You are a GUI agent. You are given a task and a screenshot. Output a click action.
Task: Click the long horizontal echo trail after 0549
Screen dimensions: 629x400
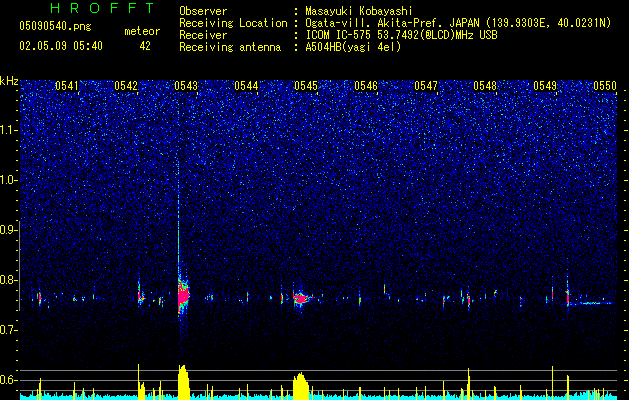pyautogui.click(x=592, y=303)
